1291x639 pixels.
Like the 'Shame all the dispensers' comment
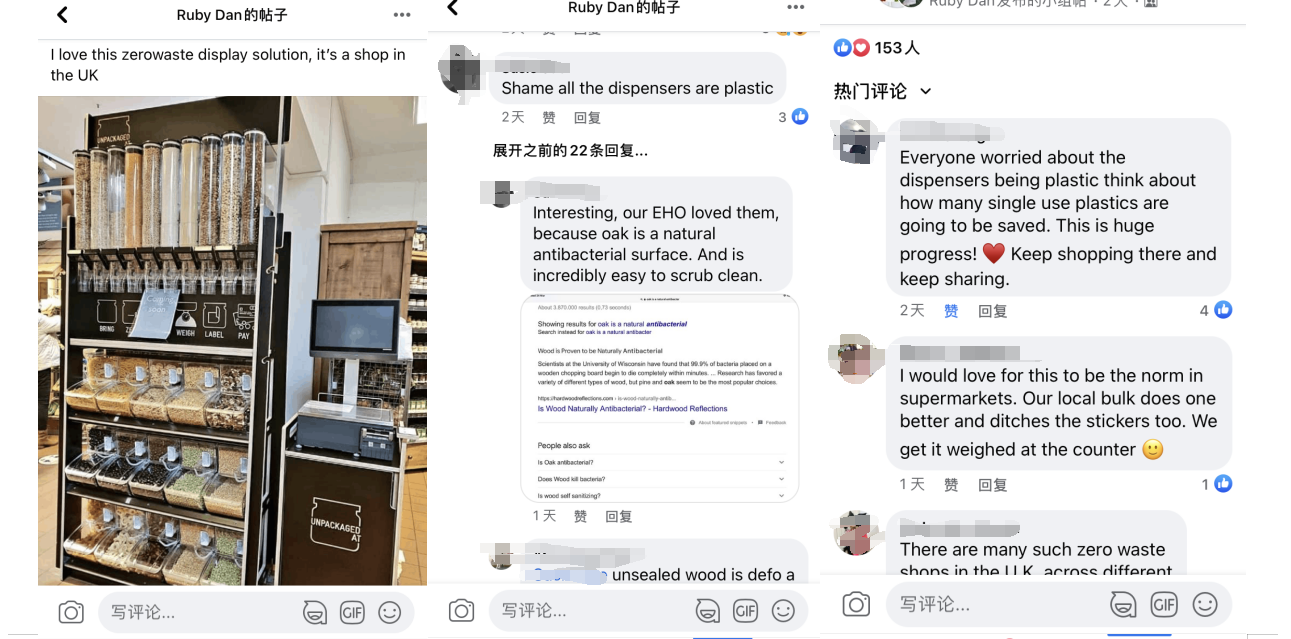549,117
